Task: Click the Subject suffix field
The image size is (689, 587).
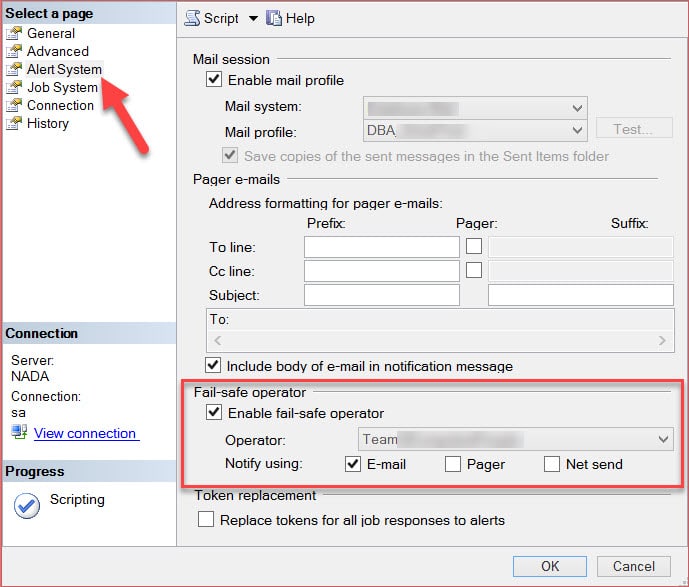Action: (x=580, y=295)
